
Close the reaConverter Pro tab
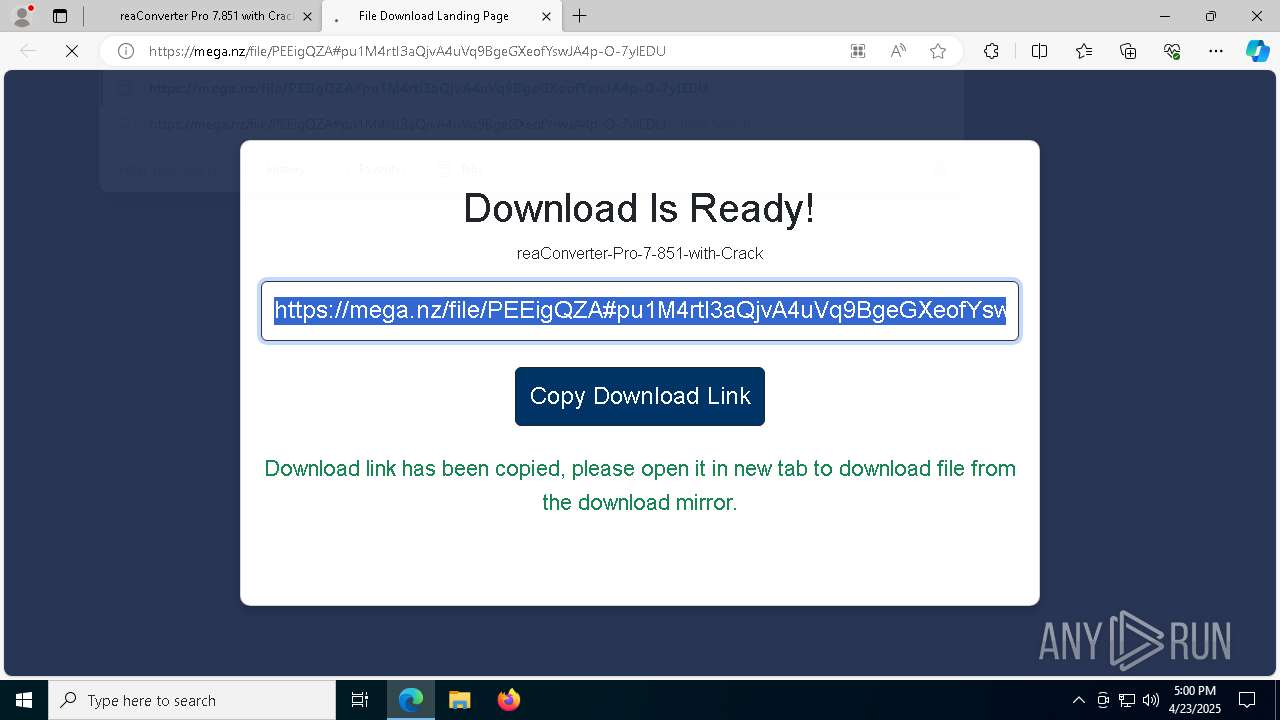[307, 16]
